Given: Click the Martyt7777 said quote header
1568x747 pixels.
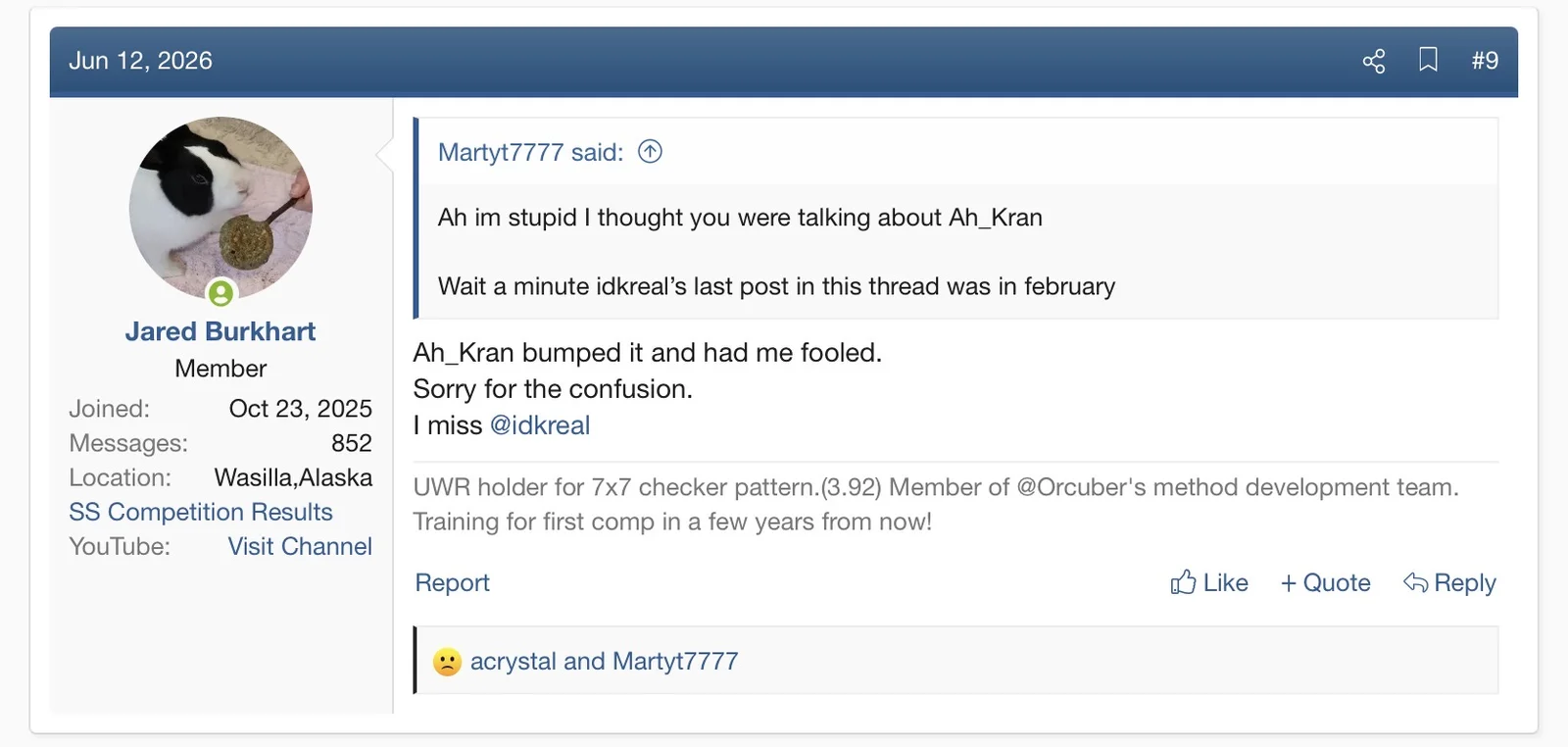Looking at the screenshot, I should tap(530, 152).
